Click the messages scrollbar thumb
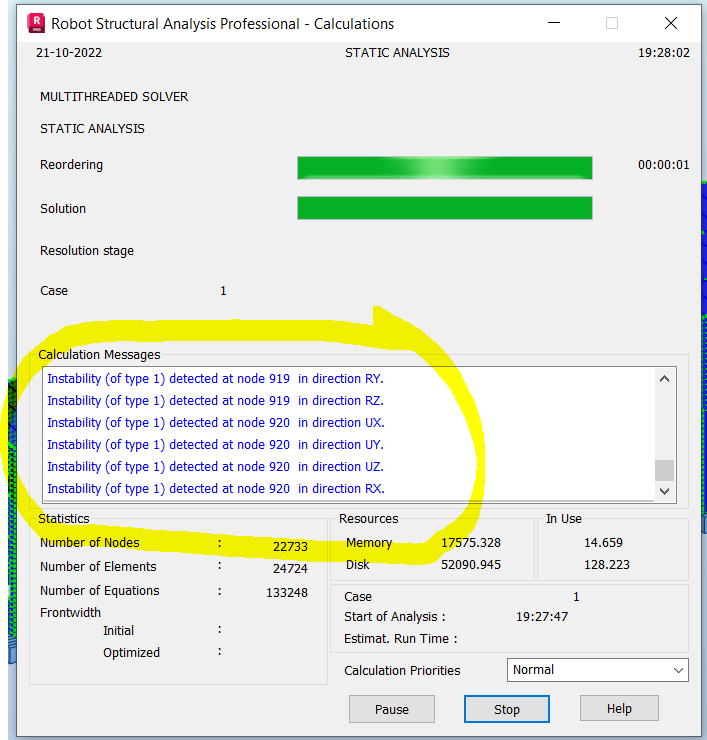 coord(665,470)
